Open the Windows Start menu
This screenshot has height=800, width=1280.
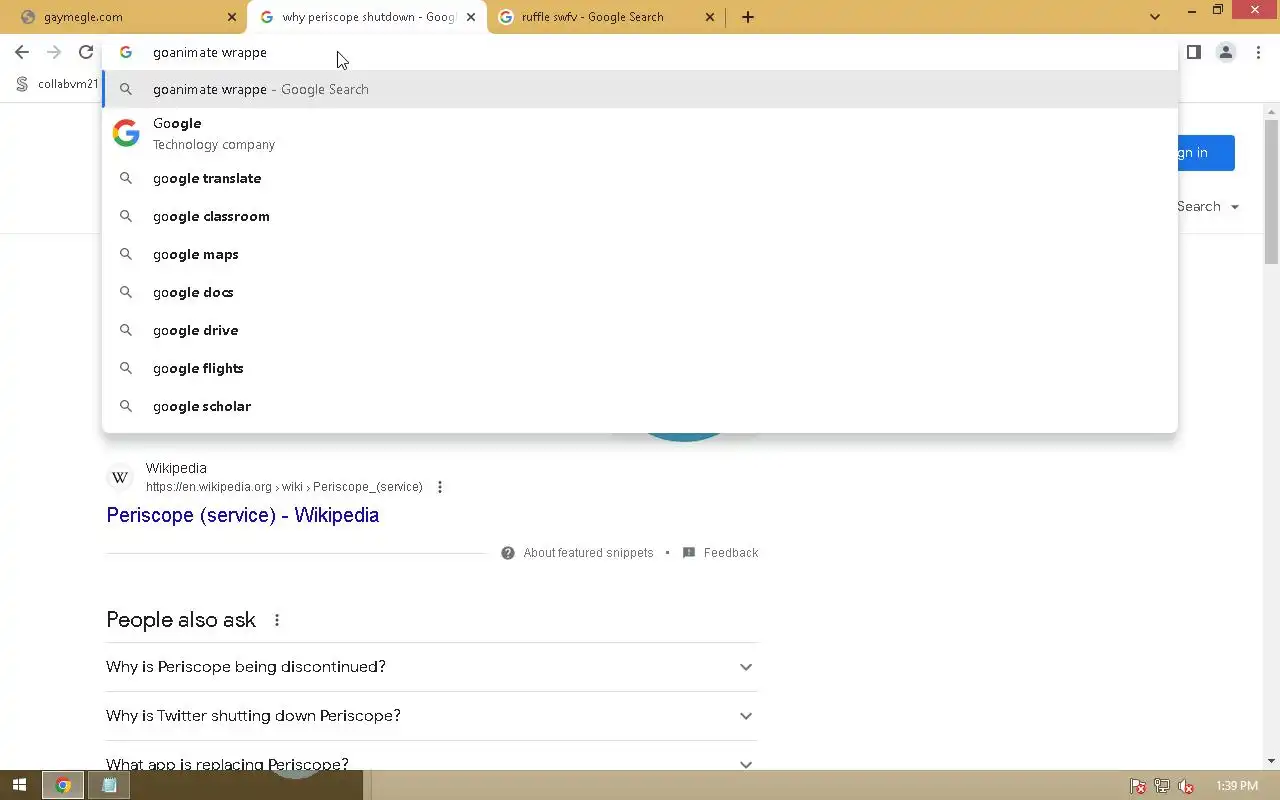pos(19,785)
